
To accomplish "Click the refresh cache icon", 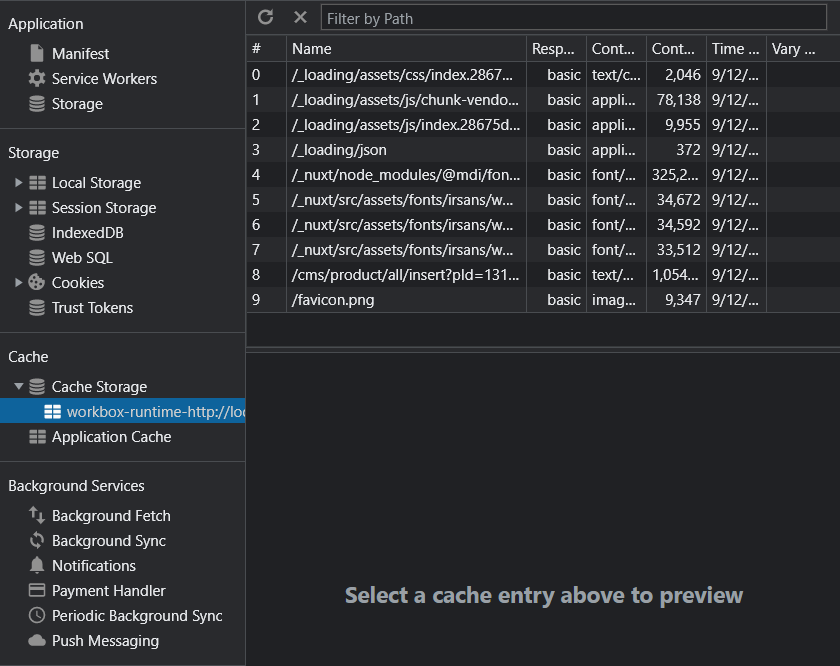I will (265, 17).
